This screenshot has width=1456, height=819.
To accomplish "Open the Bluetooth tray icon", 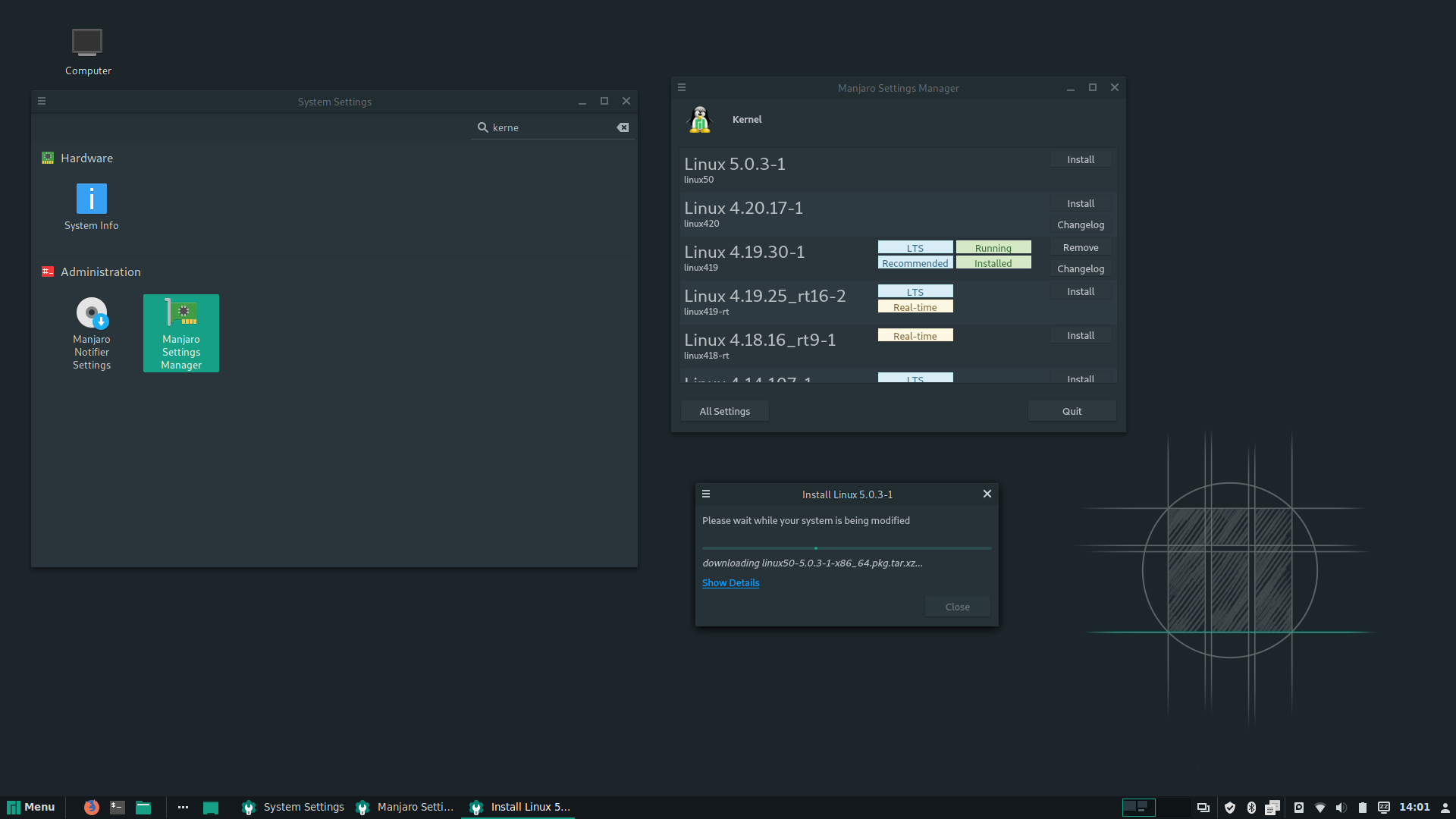I will tap(1251, 808).
